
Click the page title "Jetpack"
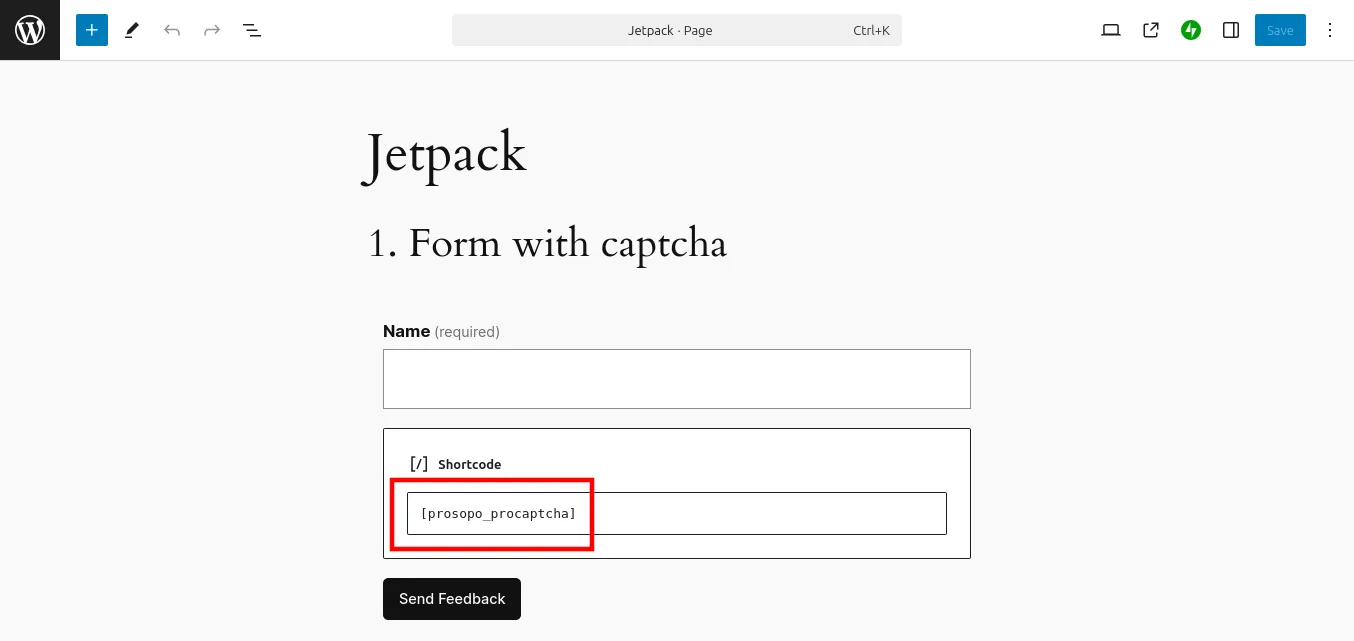446,155
